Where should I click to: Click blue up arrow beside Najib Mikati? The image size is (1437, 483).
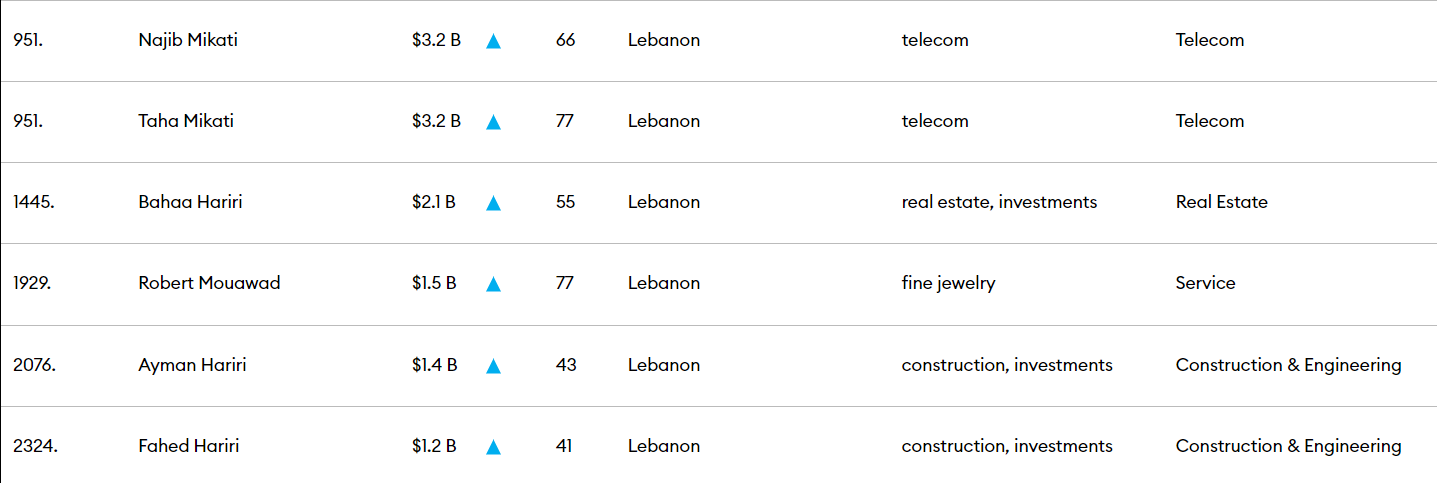pos(493,41)
